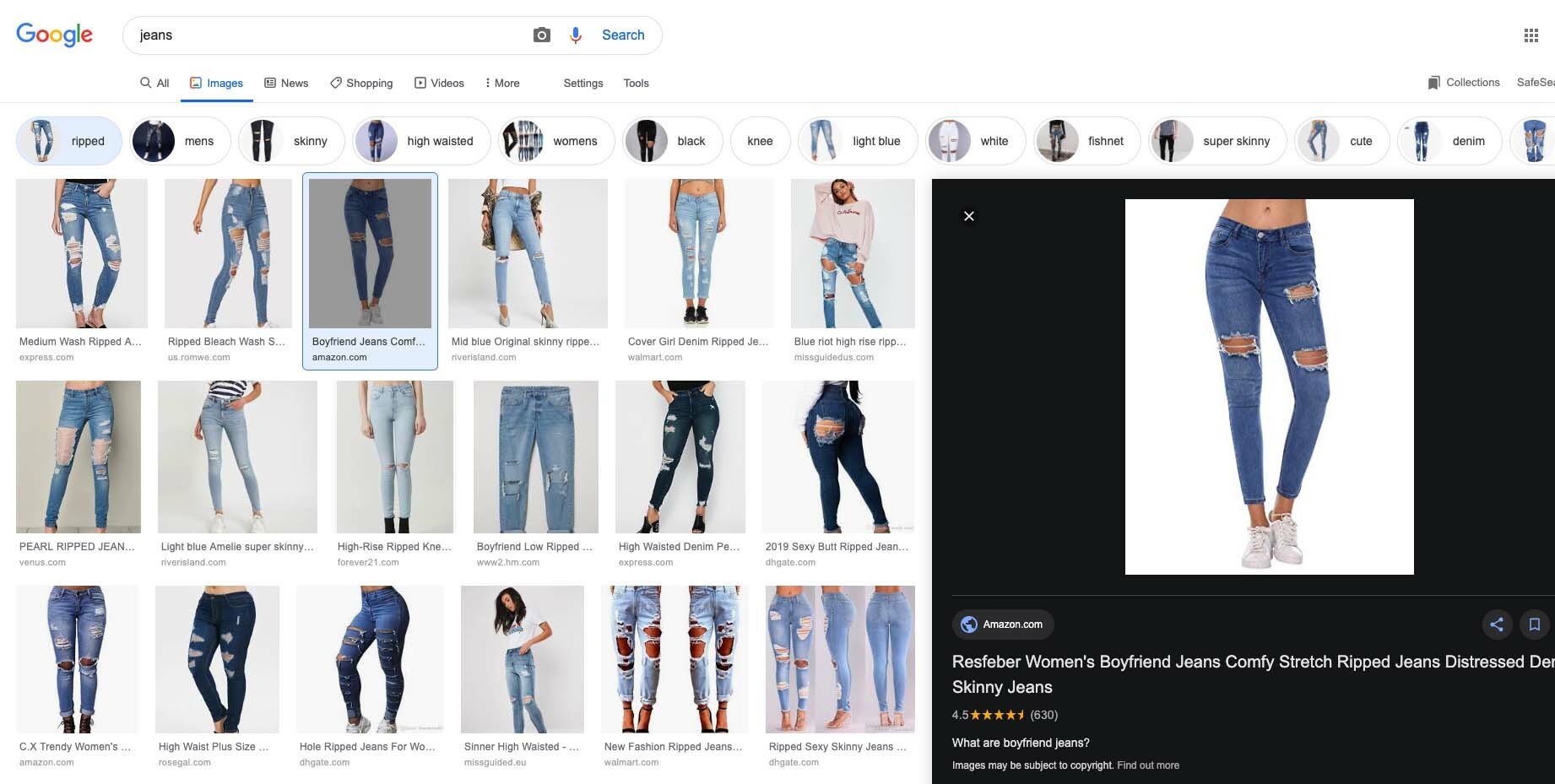Close the image preview panel

pyautogui.click(x=969, y=216)
